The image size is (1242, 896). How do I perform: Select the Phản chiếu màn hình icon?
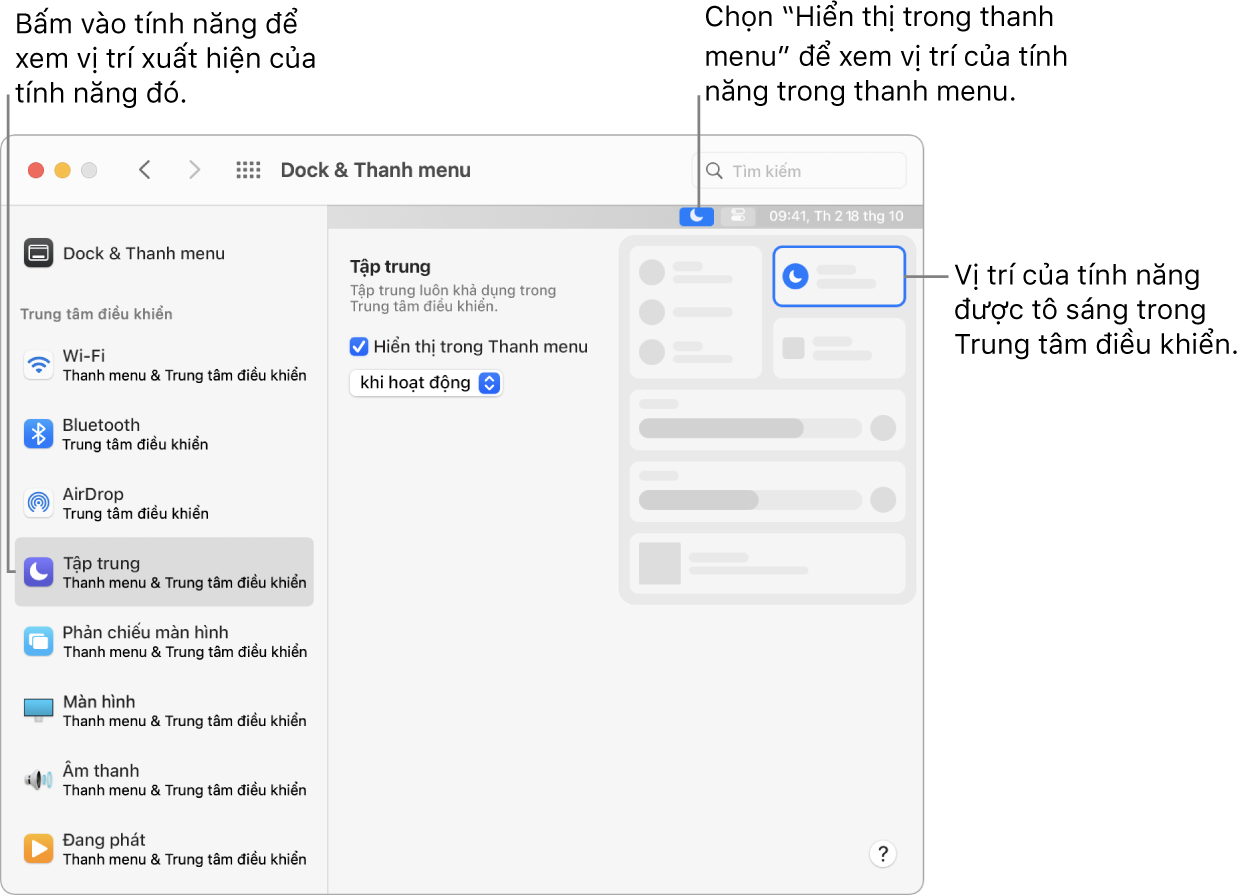[x=39, y=641]
